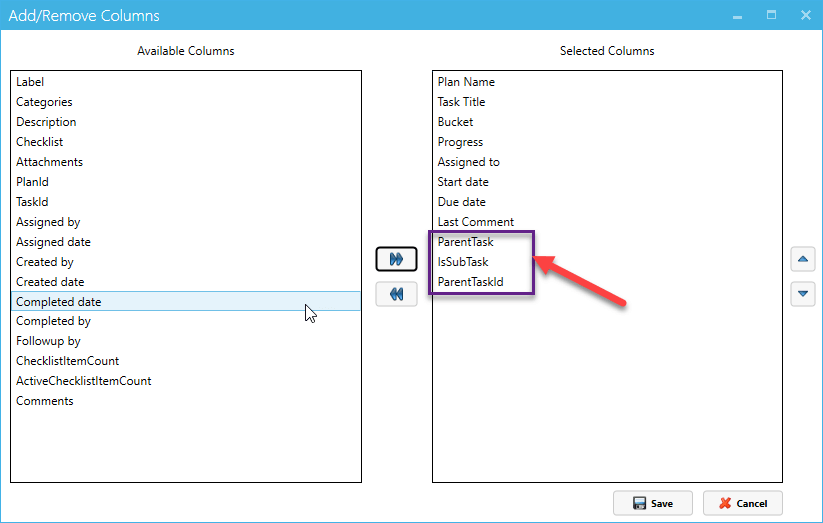This screenshot has width=823, height=523.
Task: Move selected column down with arrow
Action: pos(803,294)
